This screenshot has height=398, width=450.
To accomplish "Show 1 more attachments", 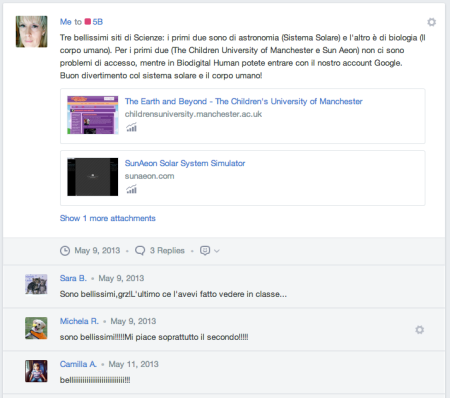I will pyautogui.click(x=108, y=218).
